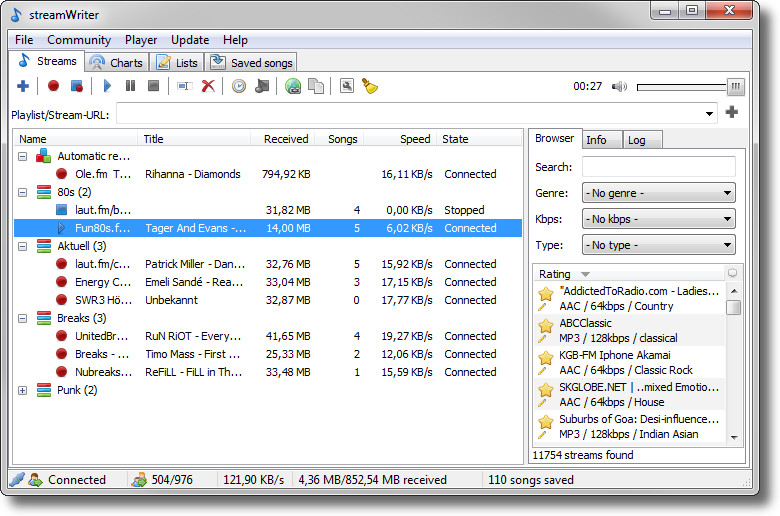Select ABCClassic in the stream browser
Image resolution: width=780 pixels, height=516 pixels.
[x=630, y=330]
